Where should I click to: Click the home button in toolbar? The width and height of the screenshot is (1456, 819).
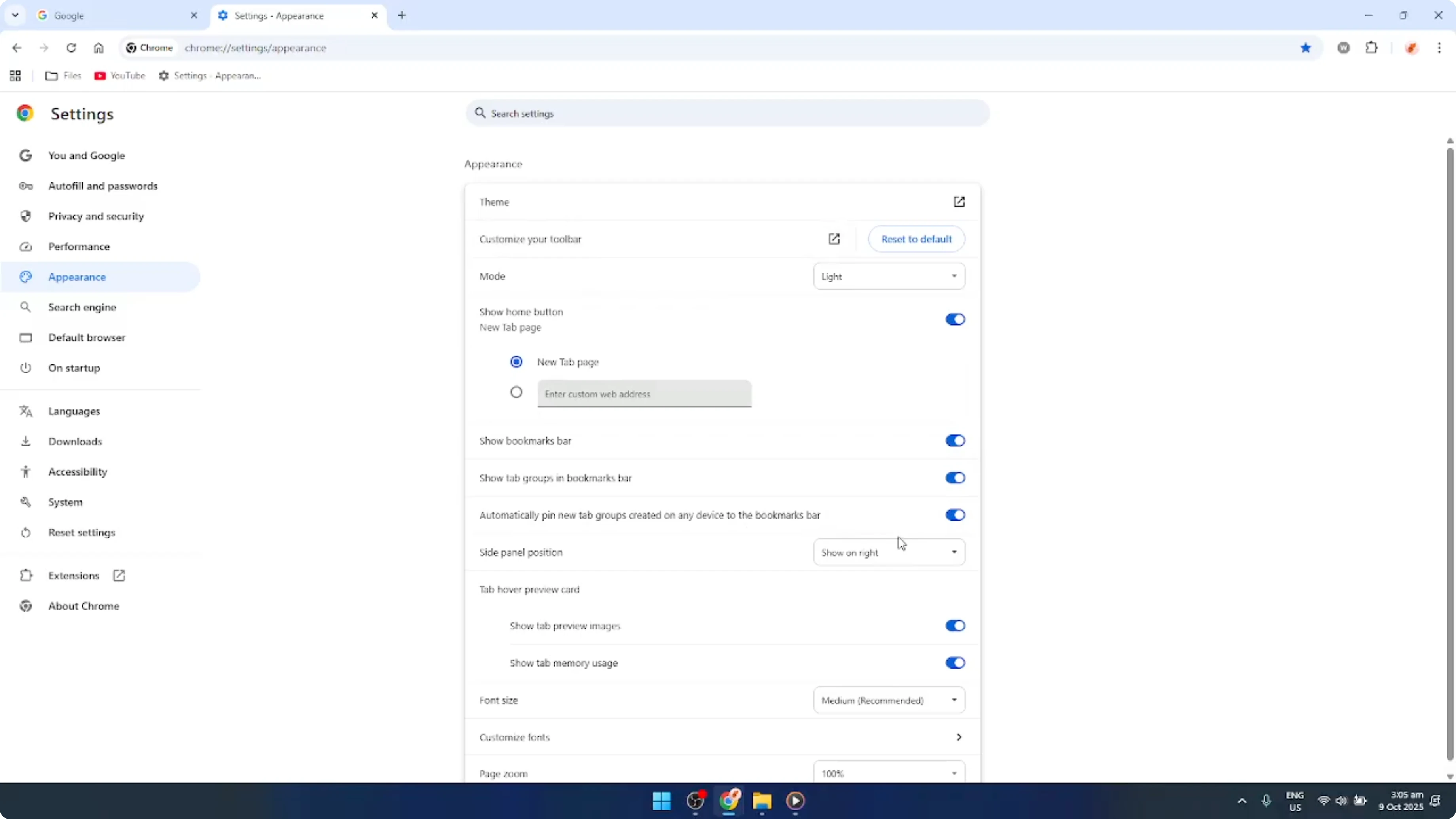pos(99,48)
